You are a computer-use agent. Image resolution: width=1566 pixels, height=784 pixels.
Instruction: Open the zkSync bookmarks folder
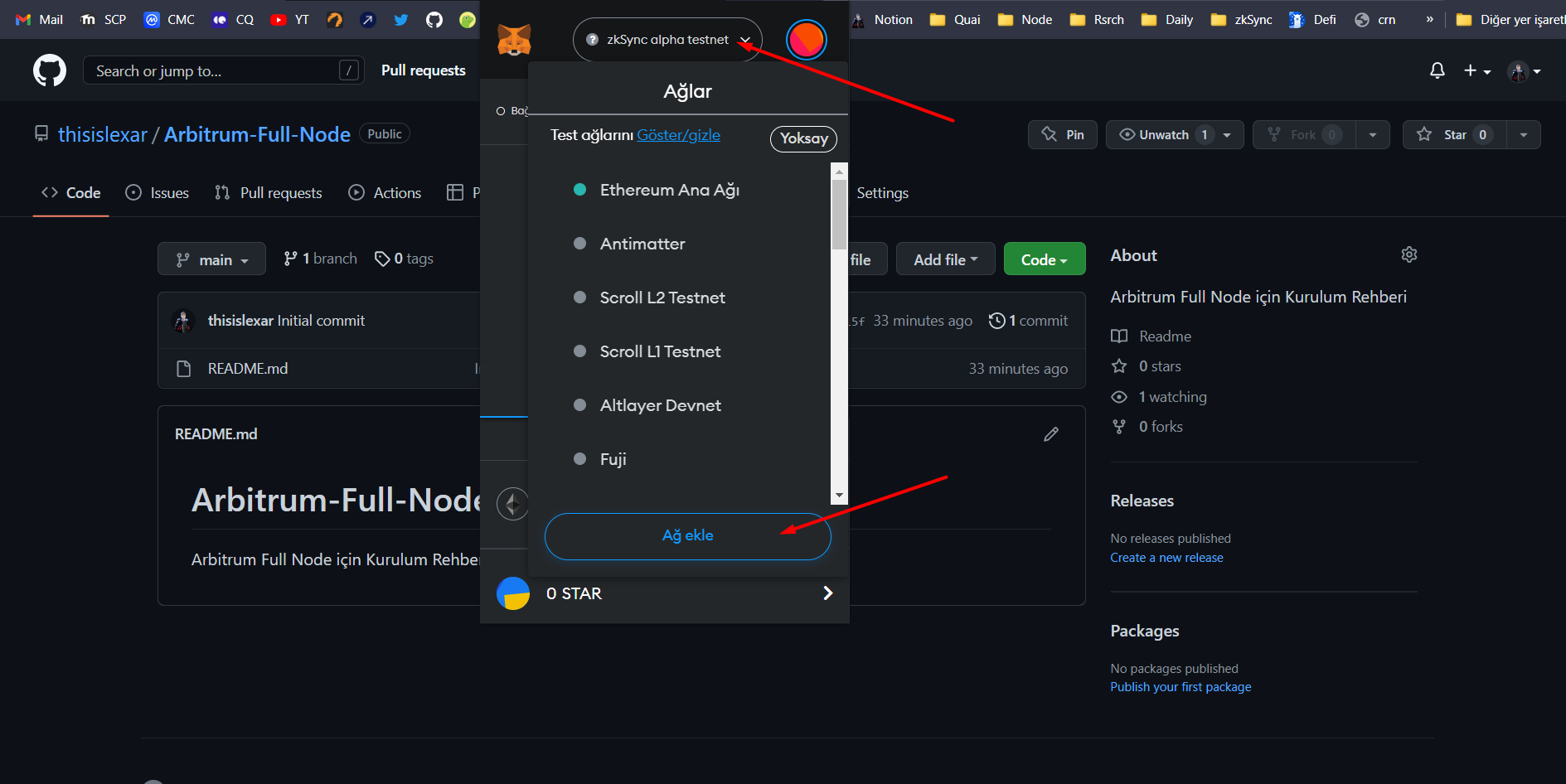tap(1241, 19)
